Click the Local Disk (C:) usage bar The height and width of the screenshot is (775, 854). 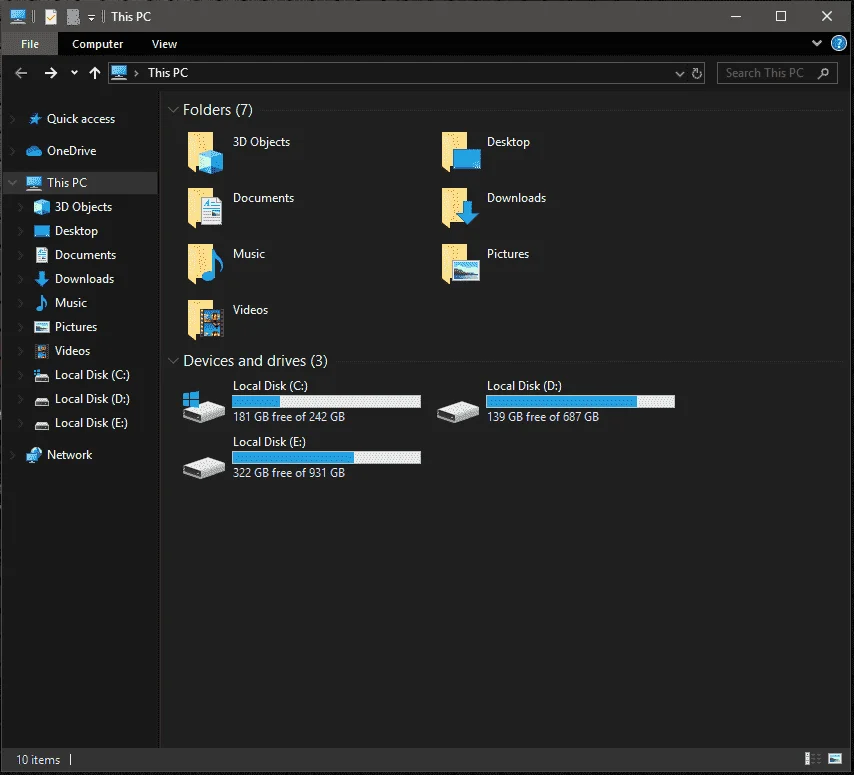pos(326,402)
